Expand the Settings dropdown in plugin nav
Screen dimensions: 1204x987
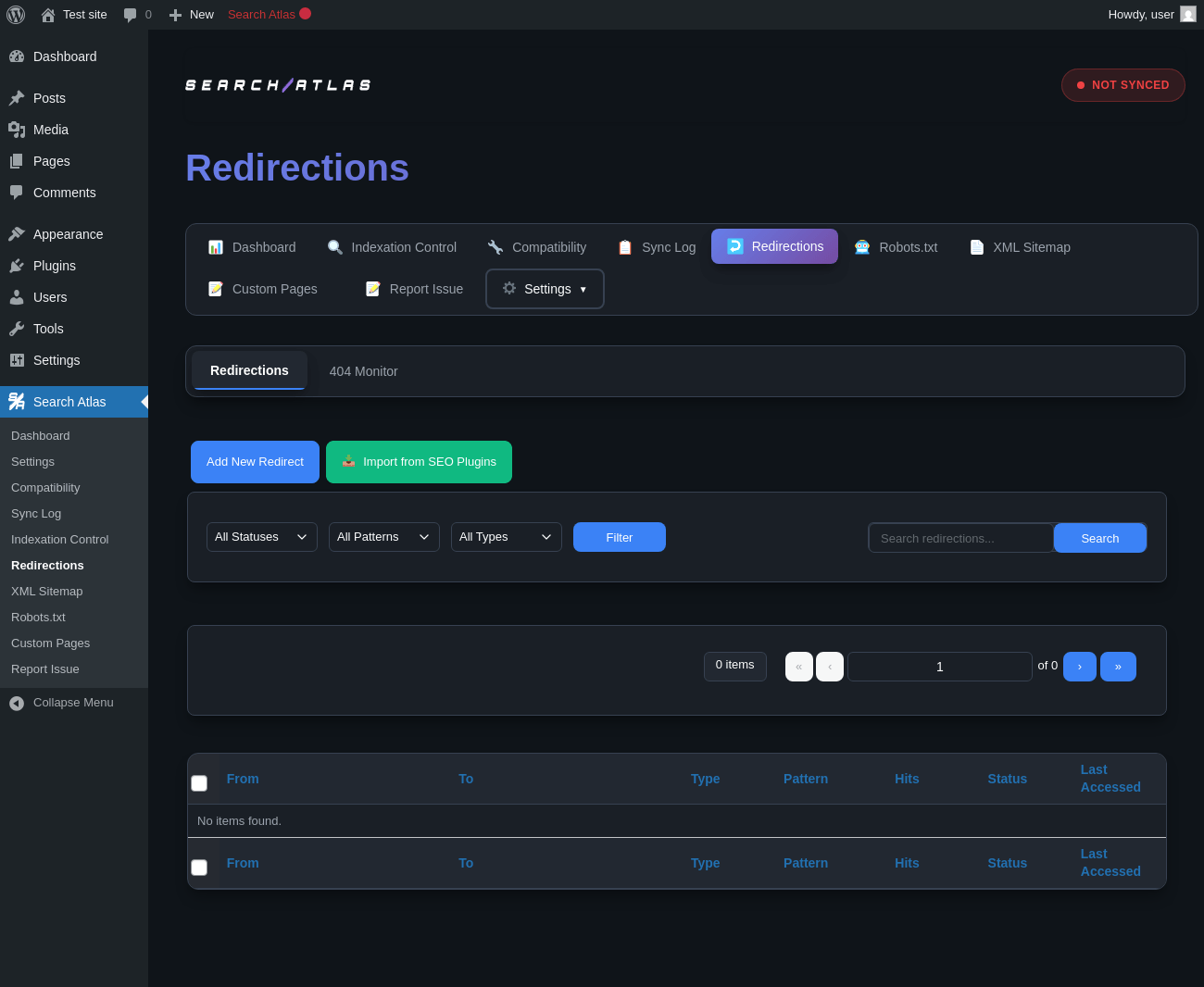click(x=545, y=289)
